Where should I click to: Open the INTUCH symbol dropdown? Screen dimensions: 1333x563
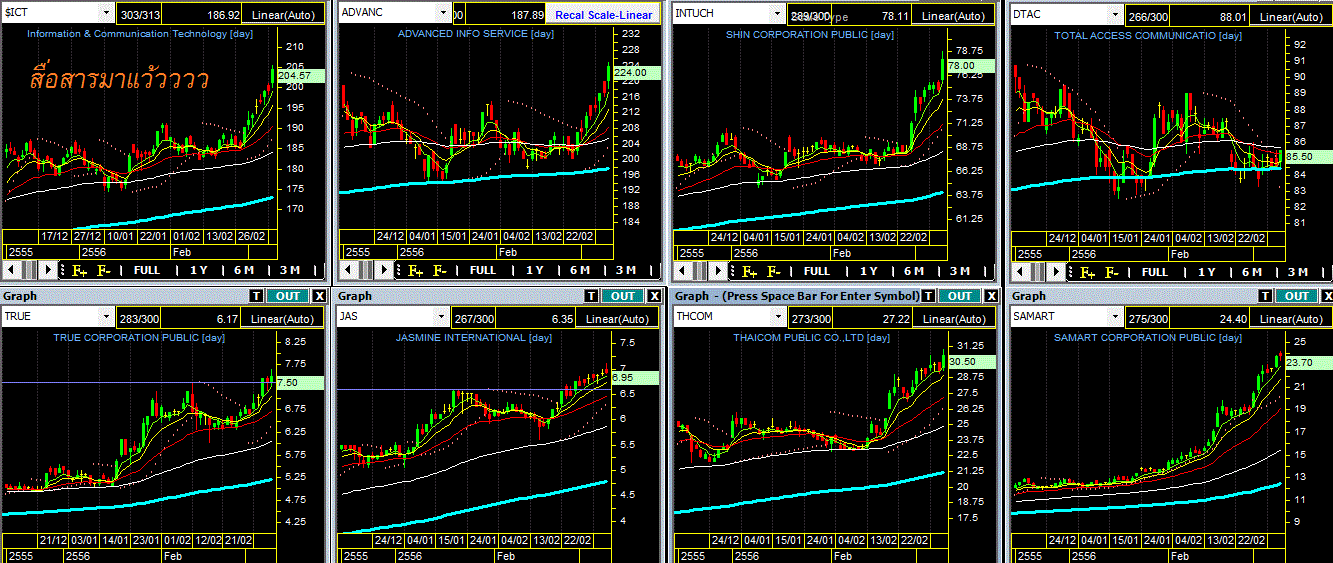(778, 13)
